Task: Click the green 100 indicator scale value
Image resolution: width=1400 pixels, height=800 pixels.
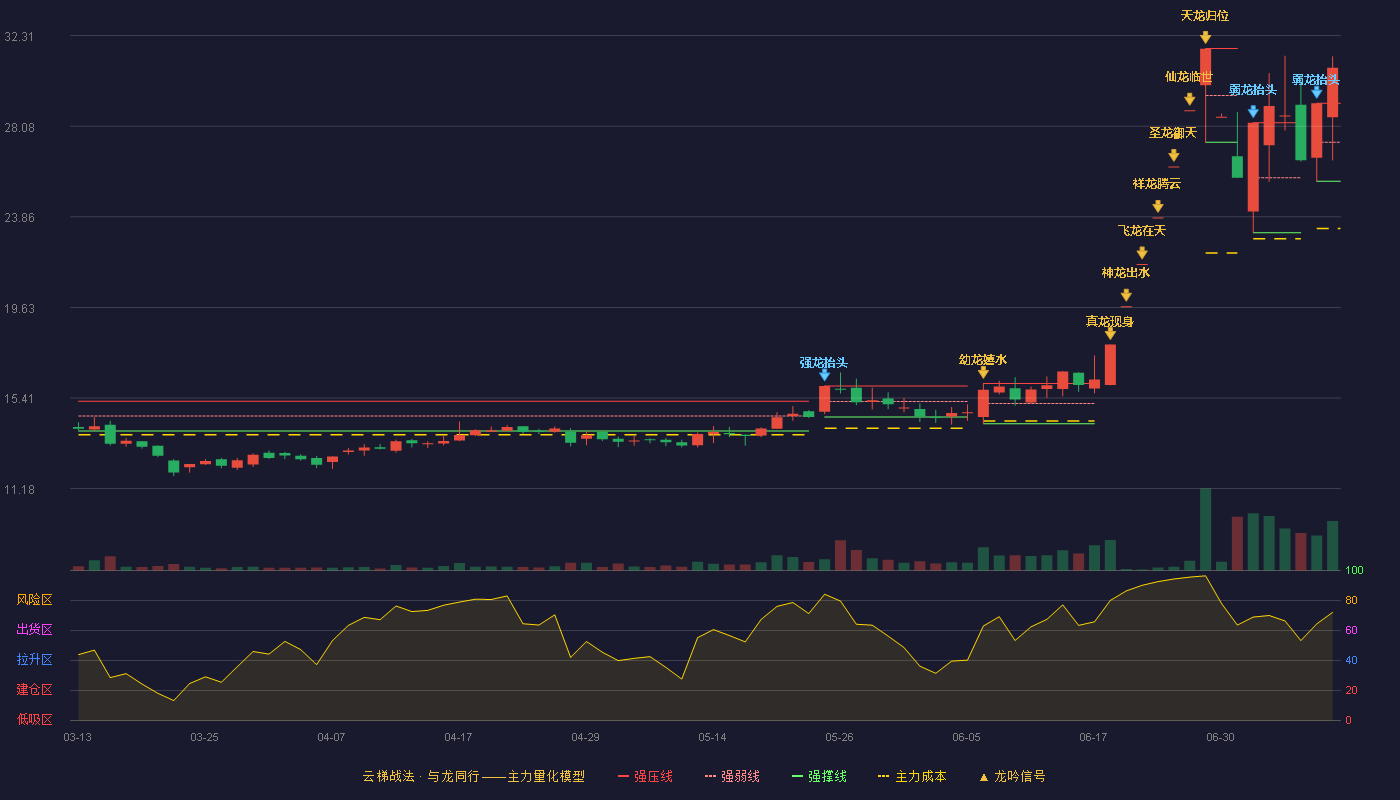Action: tap(1354, 571)
